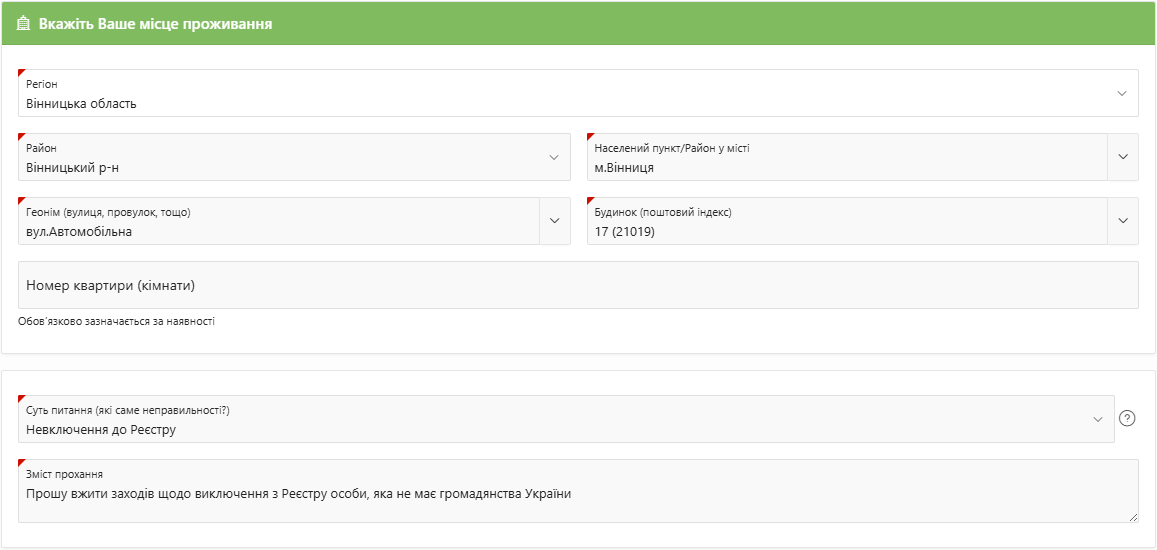Expand the Будинок dropdown arrow button
Viewport: 1157px width, 550px height.
[1122, 221]
